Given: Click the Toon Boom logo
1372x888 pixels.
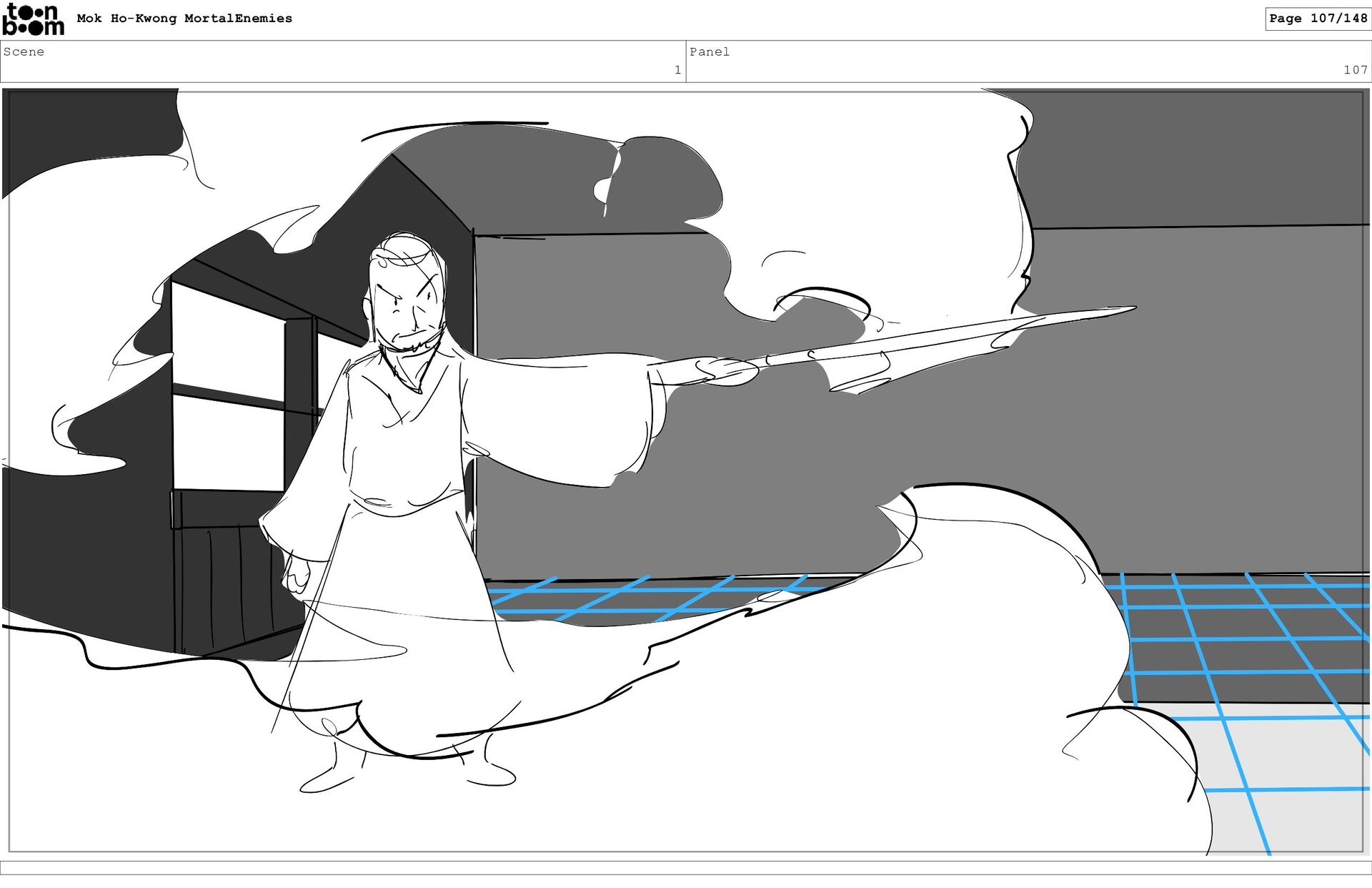Looking at the screenshot, I should point(33,19).
